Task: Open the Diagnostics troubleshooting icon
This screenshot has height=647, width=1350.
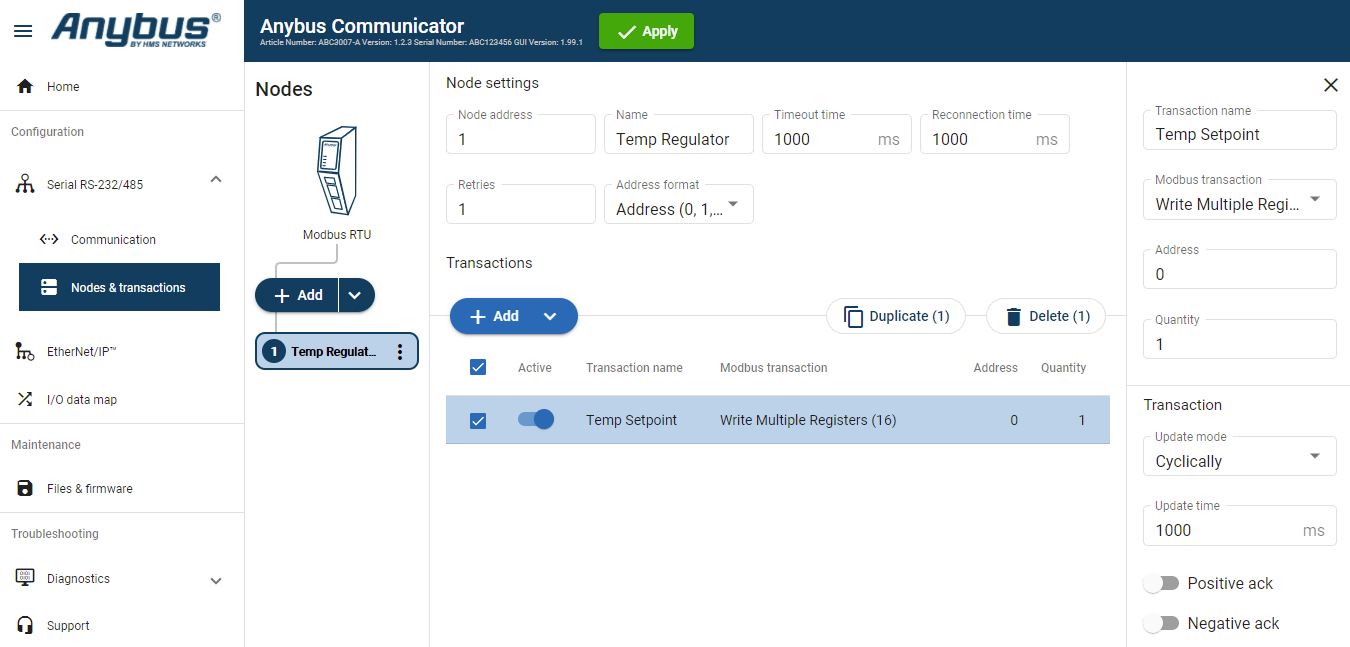Action: pyautogui.click(x=24, y=578)
